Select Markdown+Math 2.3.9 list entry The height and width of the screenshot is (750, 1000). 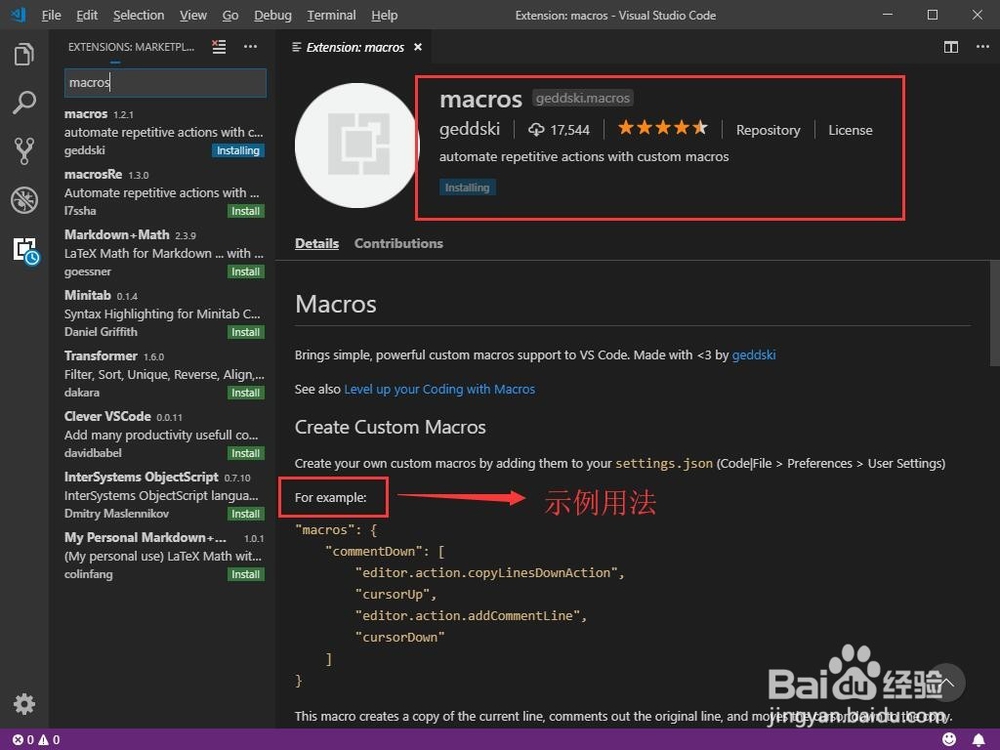[x=164, y=253]
